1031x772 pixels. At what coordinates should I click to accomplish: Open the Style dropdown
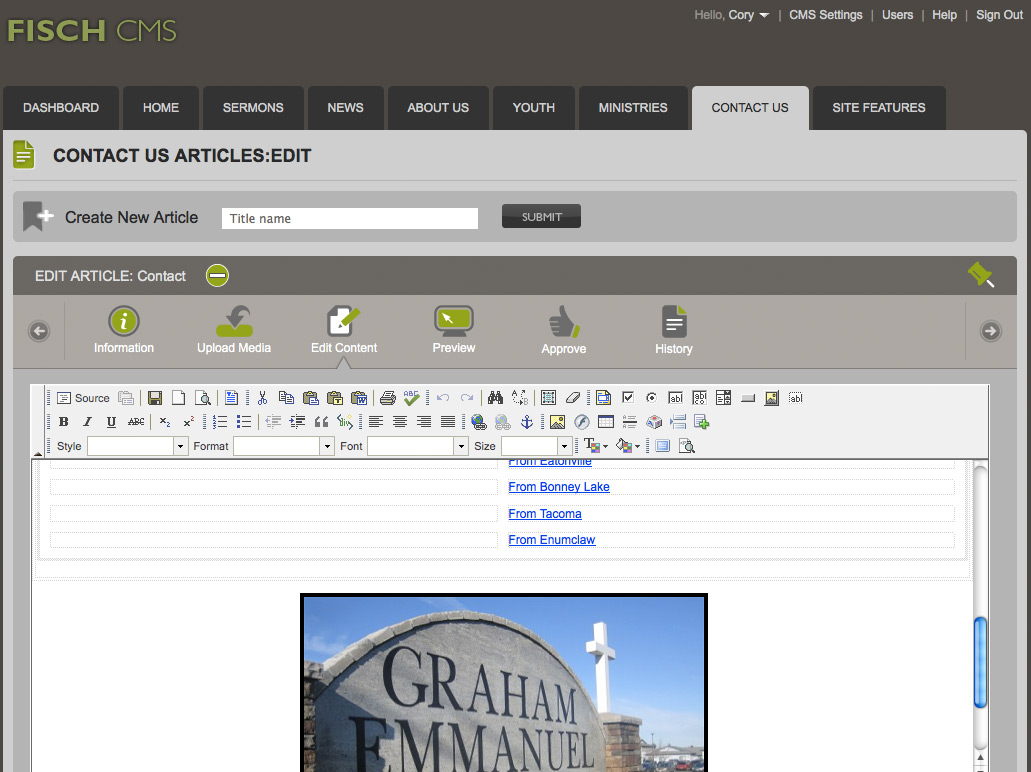tap(138, 446)
